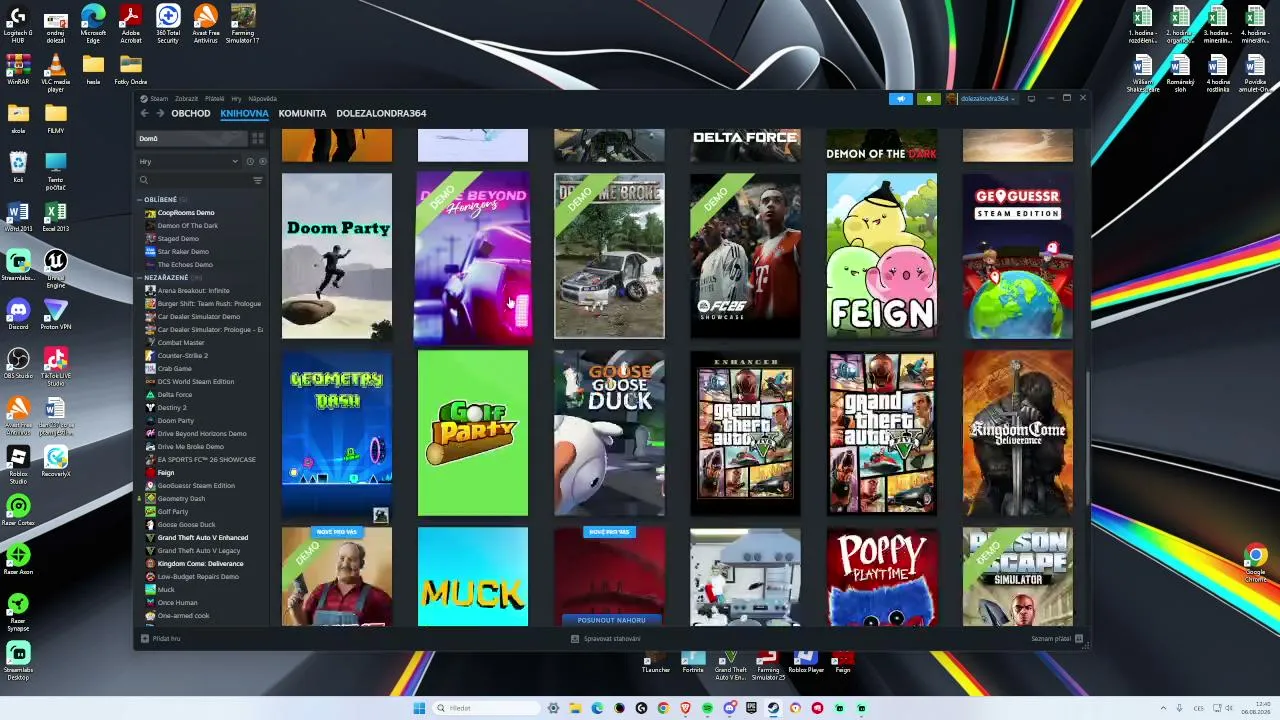Go forward with the Steam forward arrow
Viewport: 1280px width, 720px height.
(x=160, y=113)
